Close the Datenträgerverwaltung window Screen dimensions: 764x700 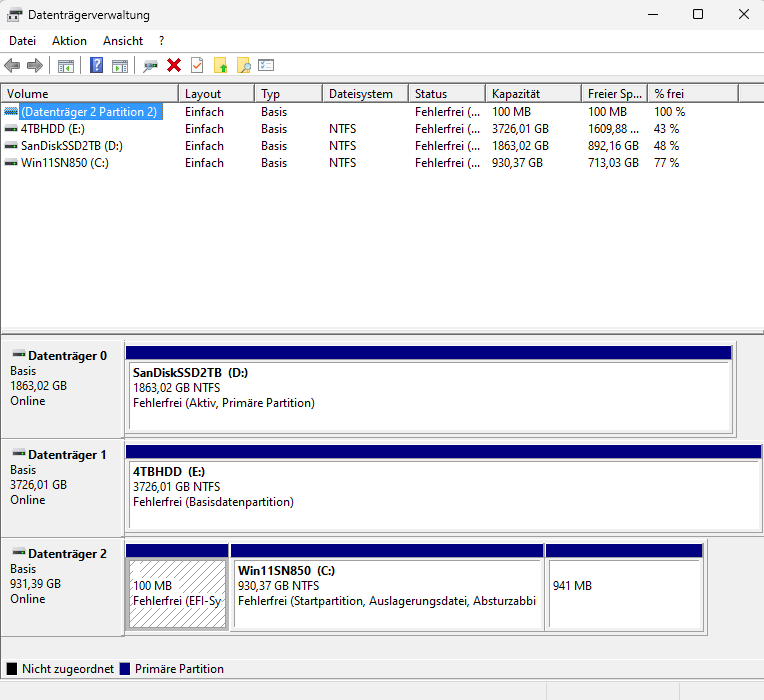tap(744, 15)
